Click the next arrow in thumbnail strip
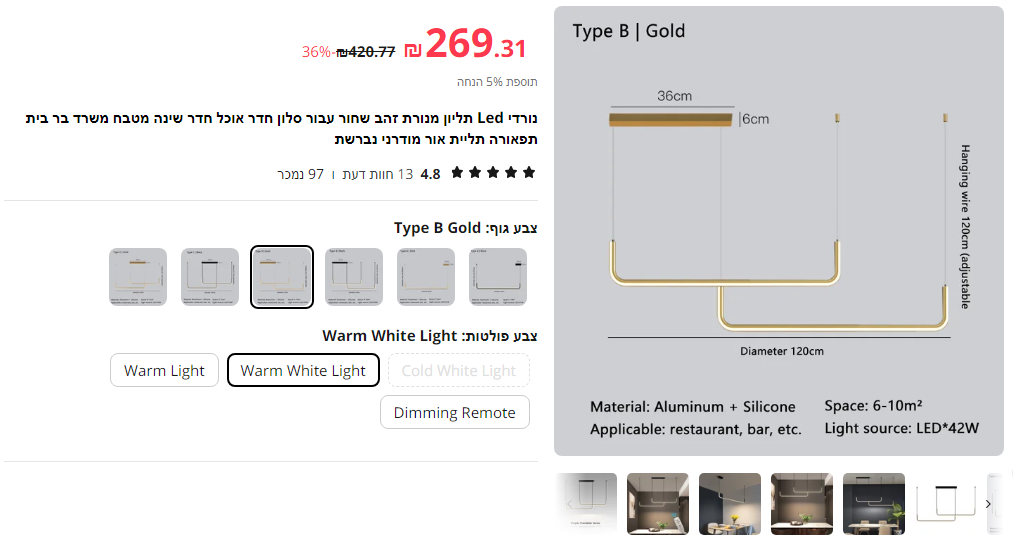Viewport: 1013px width, 544px height. point(988,504)
